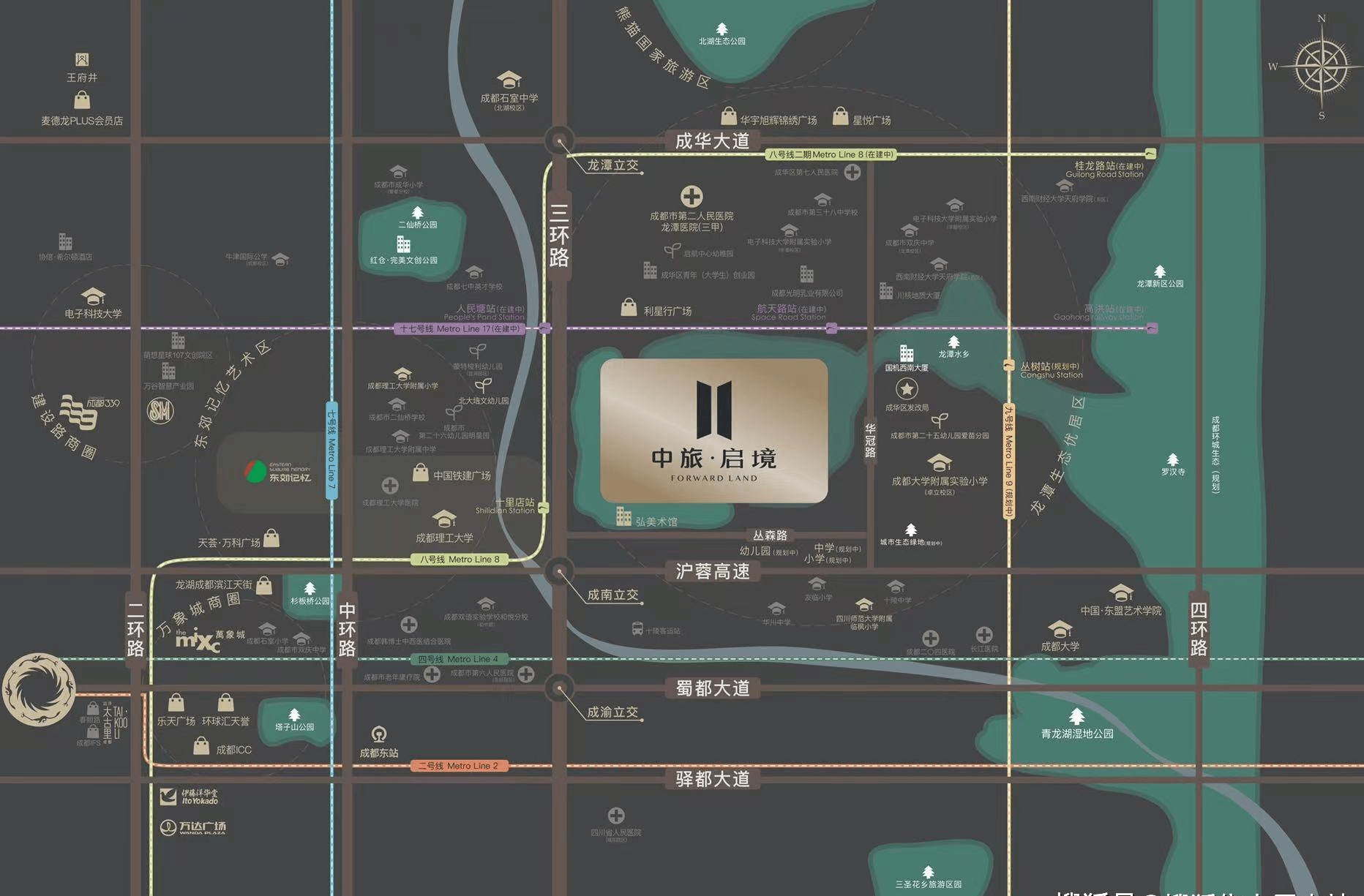Click the 成华大道 road label
Image resolution: width=1364 pixels, height=896 pixels.
click(712, 140)
